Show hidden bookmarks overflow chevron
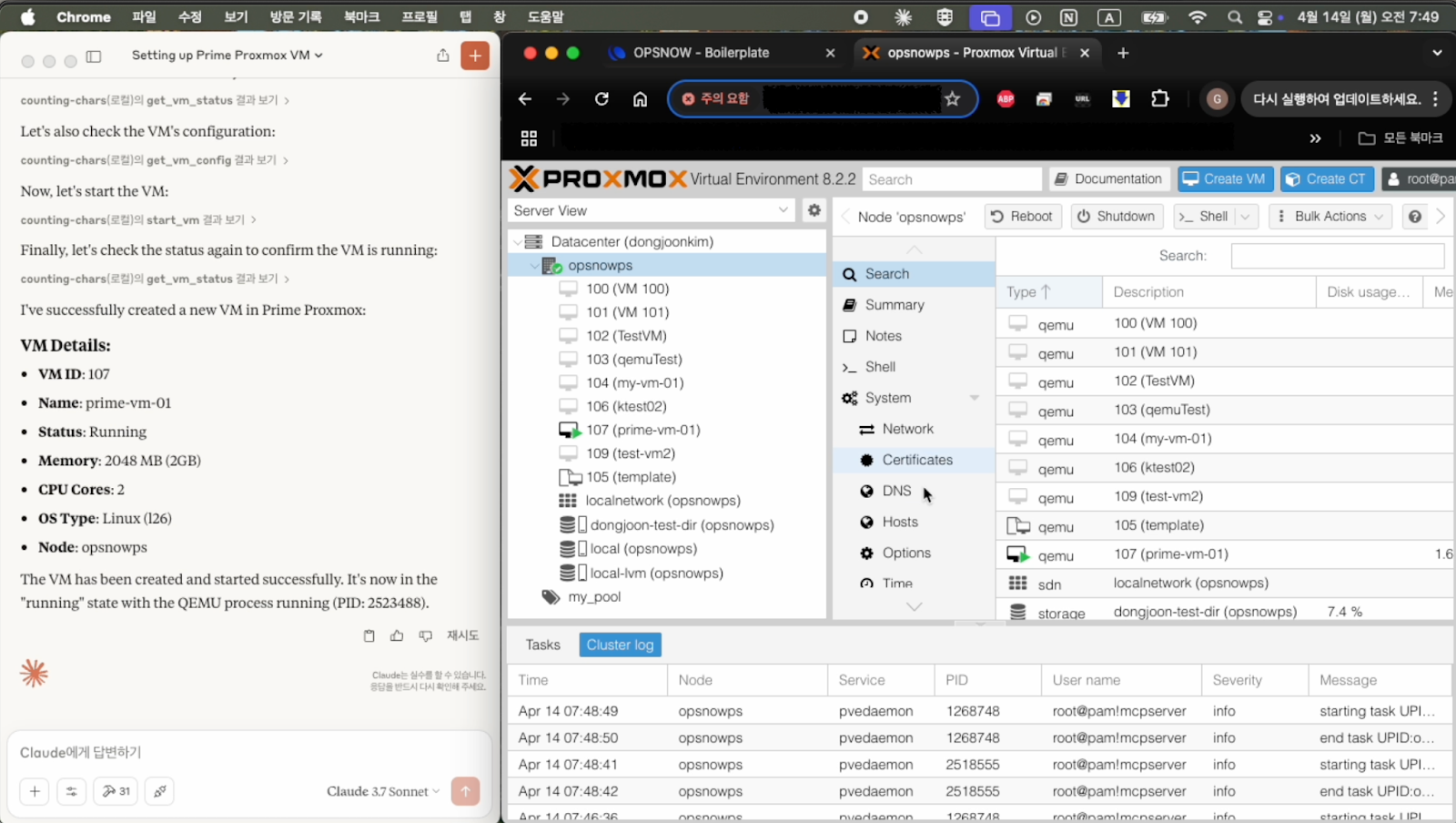 [1315, 138]
